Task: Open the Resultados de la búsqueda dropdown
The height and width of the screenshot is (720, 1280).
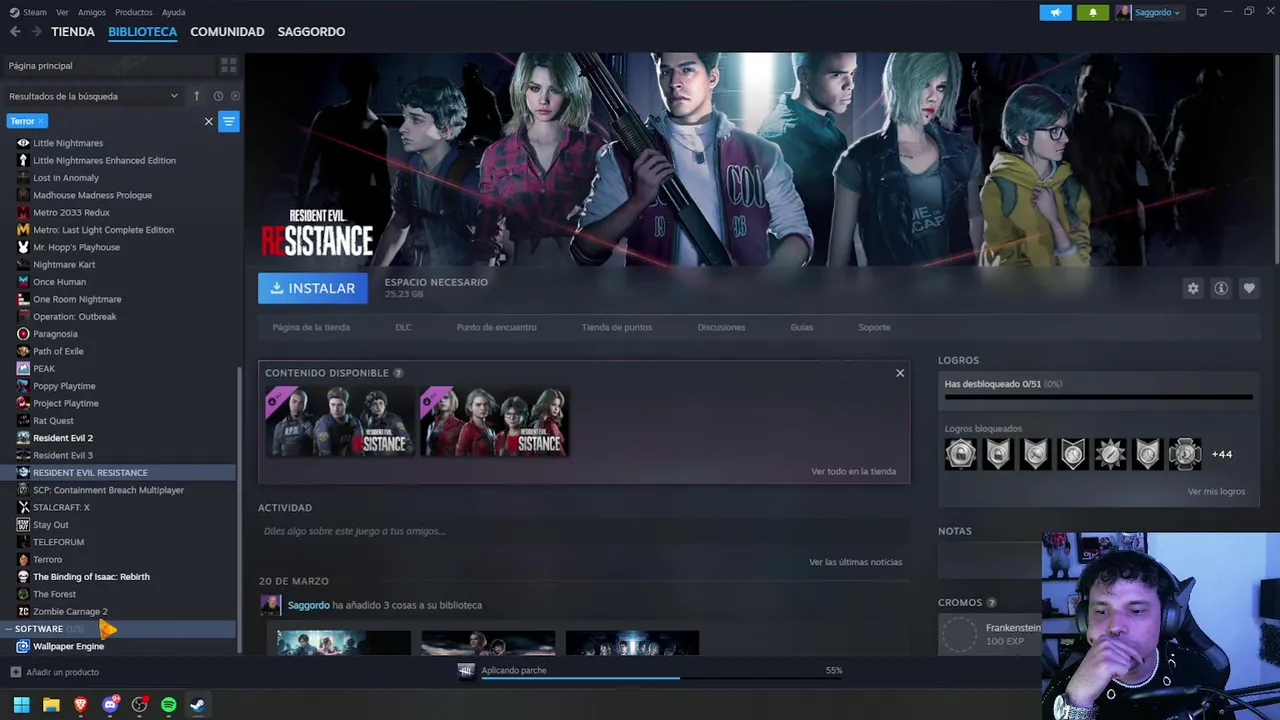Action: coord(93,96)
